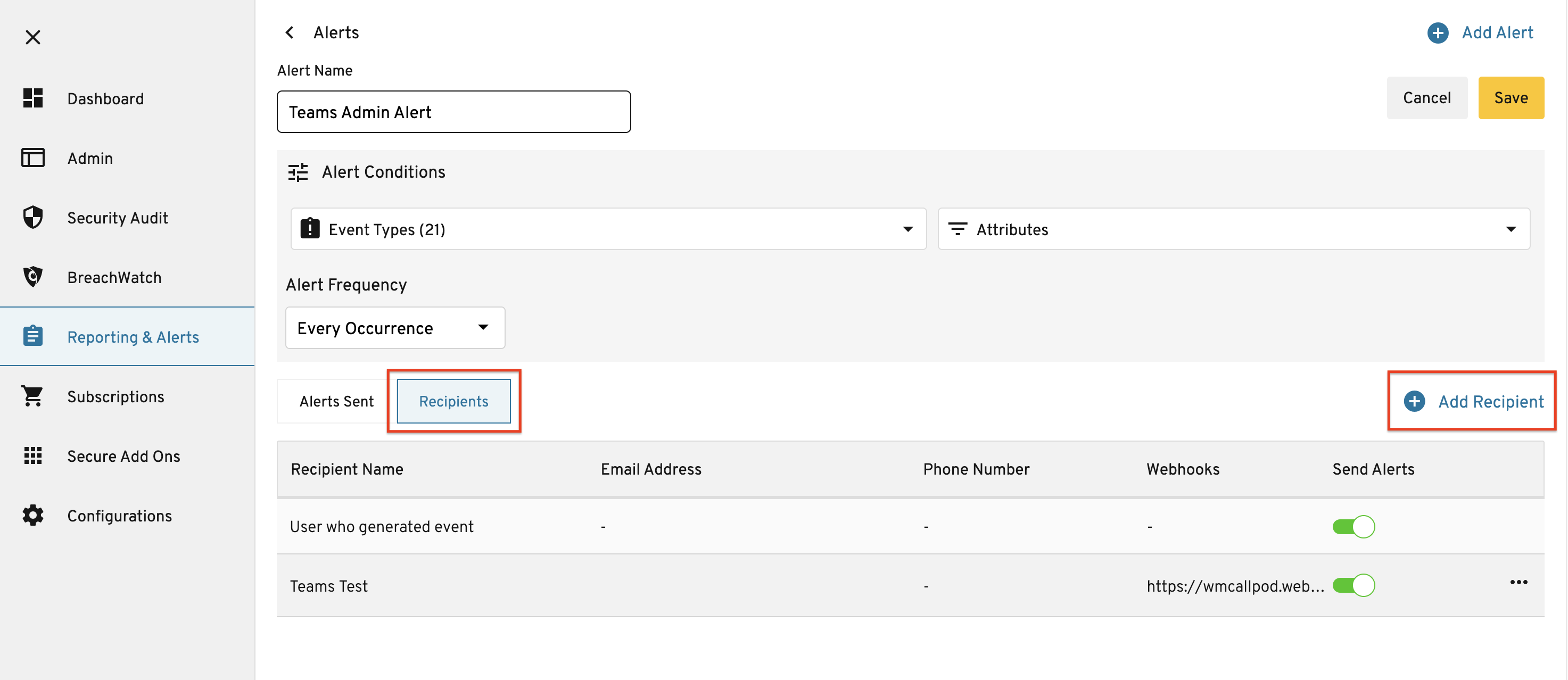1568x680 pixels.
Task: Click the Dashboard grid icon
Action: (33, 98)
